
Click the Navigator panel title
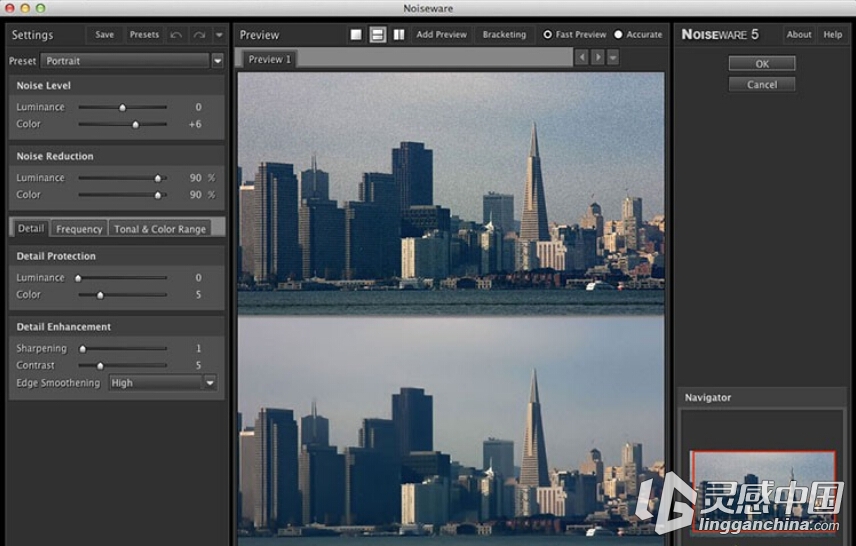708,397
